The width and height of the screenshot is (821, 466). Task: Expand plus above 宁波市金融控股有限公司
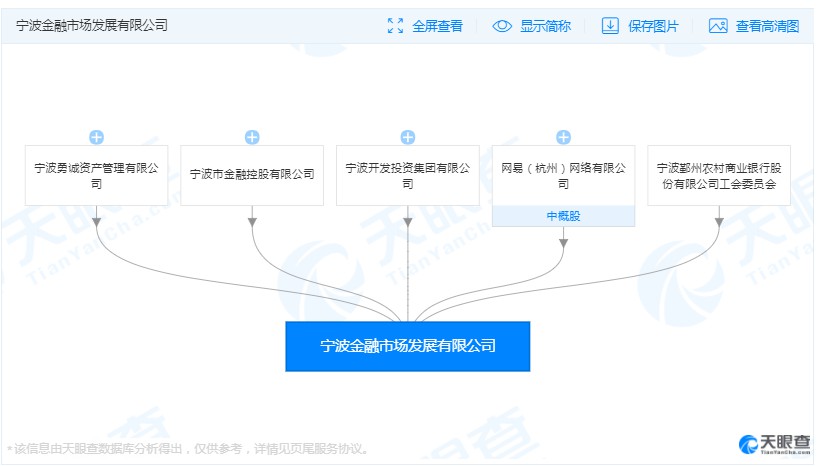[252, 137]
